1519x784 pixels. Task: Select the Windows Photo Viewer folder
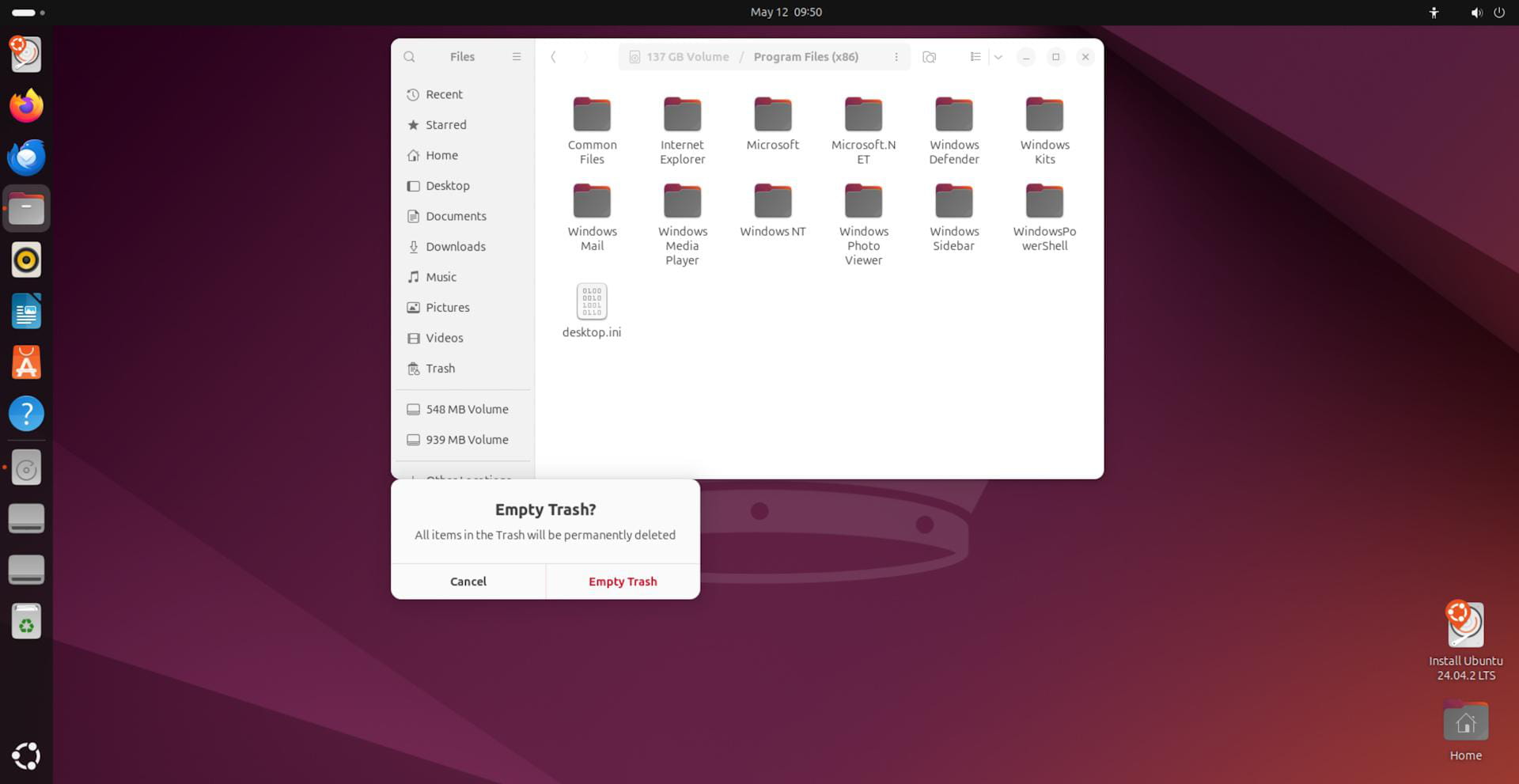863,225
